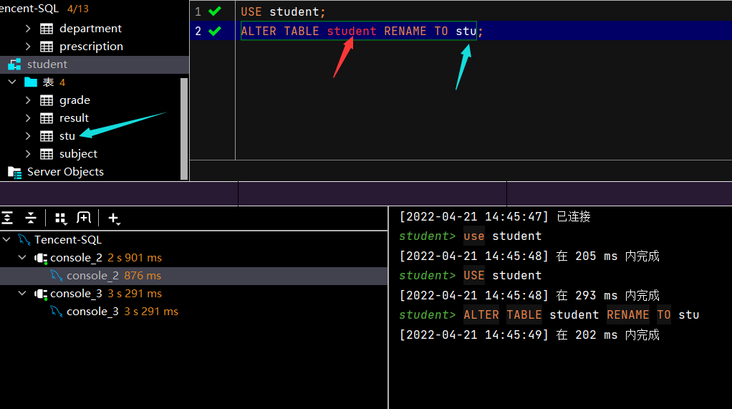
Task: Click the console_3 group session icon
Action: pyautogui.click(x=41, y=294)
